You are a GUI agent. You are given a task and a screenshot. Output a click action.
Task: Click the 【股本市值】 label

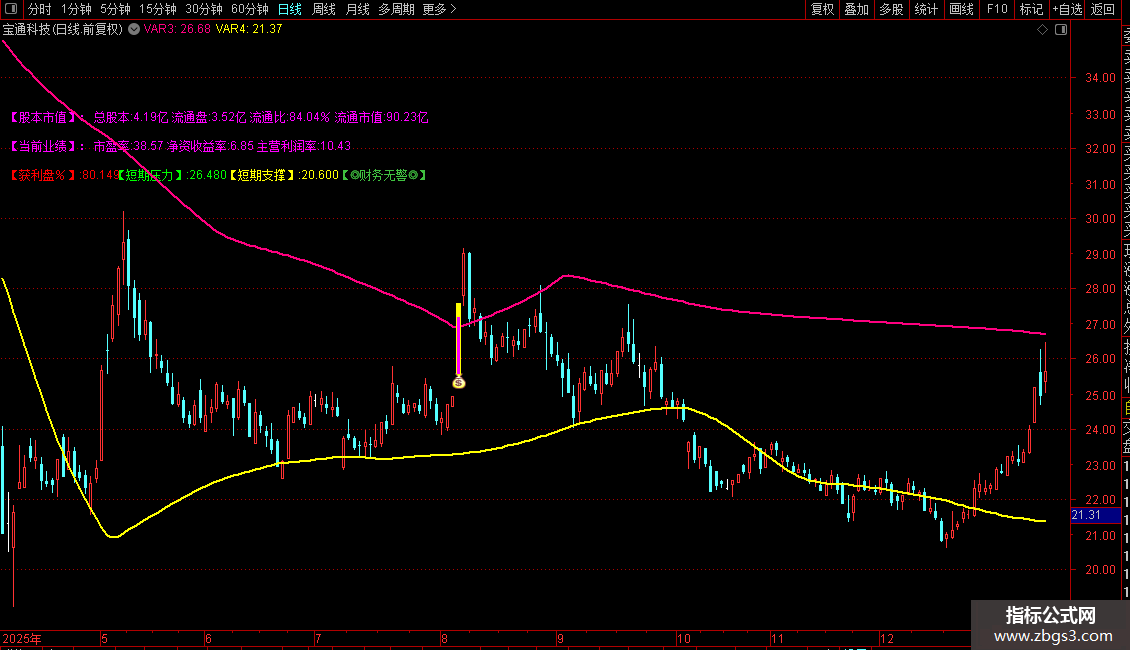[x=44, y=117]
